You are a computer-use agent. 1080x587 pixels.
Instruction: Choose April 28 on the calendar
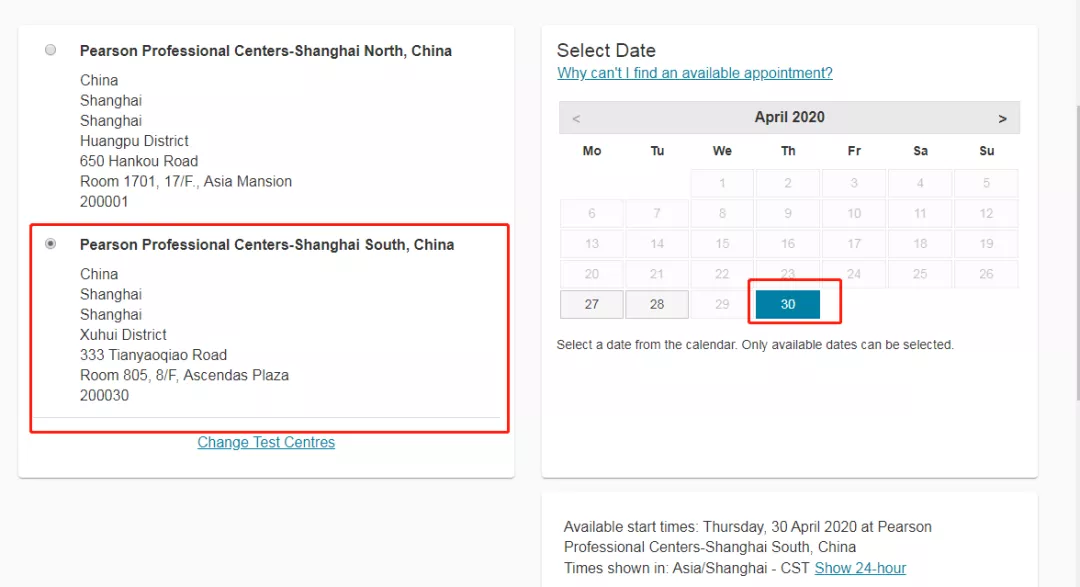coord(657,304)
